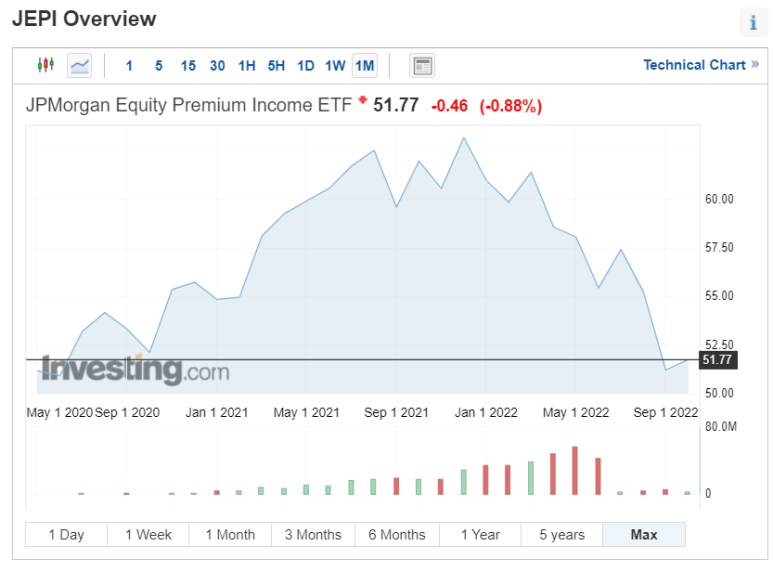Screen dimensions: 773x572
Task: Select the 1 Week range tab
Action: (148, 535)
